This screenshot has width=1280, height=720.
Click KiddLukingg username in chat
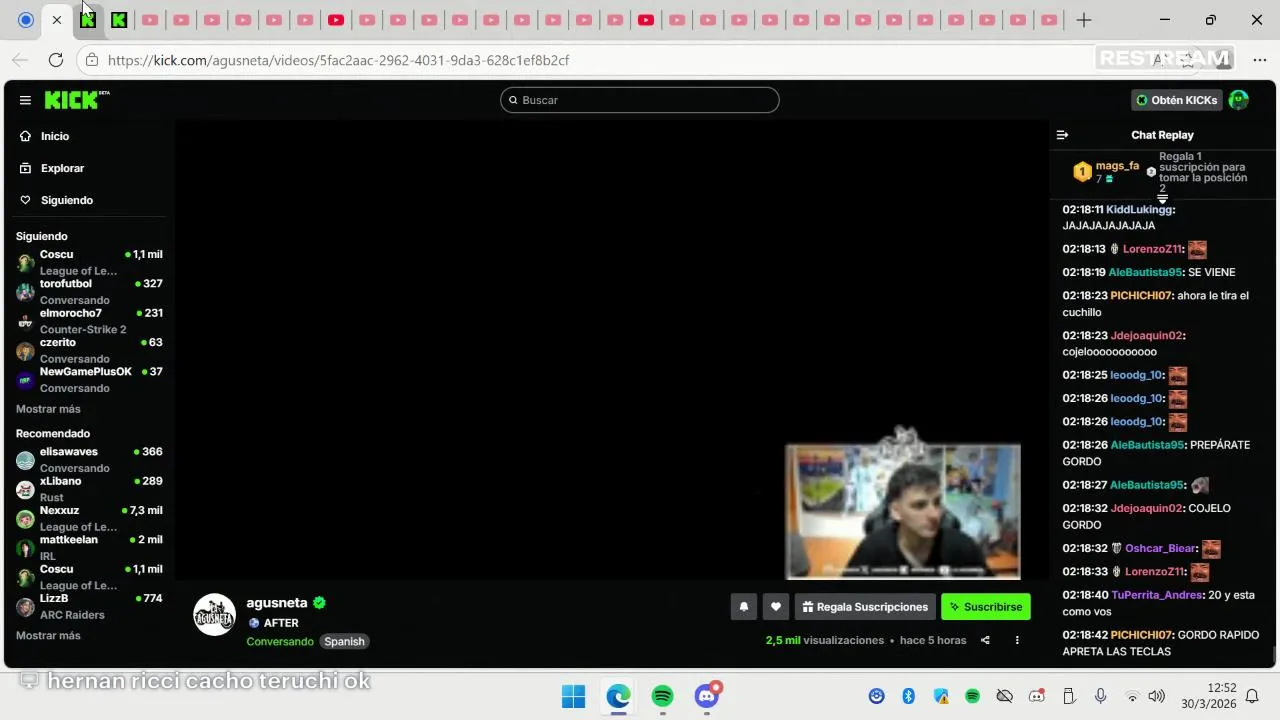click(1139, 210)
